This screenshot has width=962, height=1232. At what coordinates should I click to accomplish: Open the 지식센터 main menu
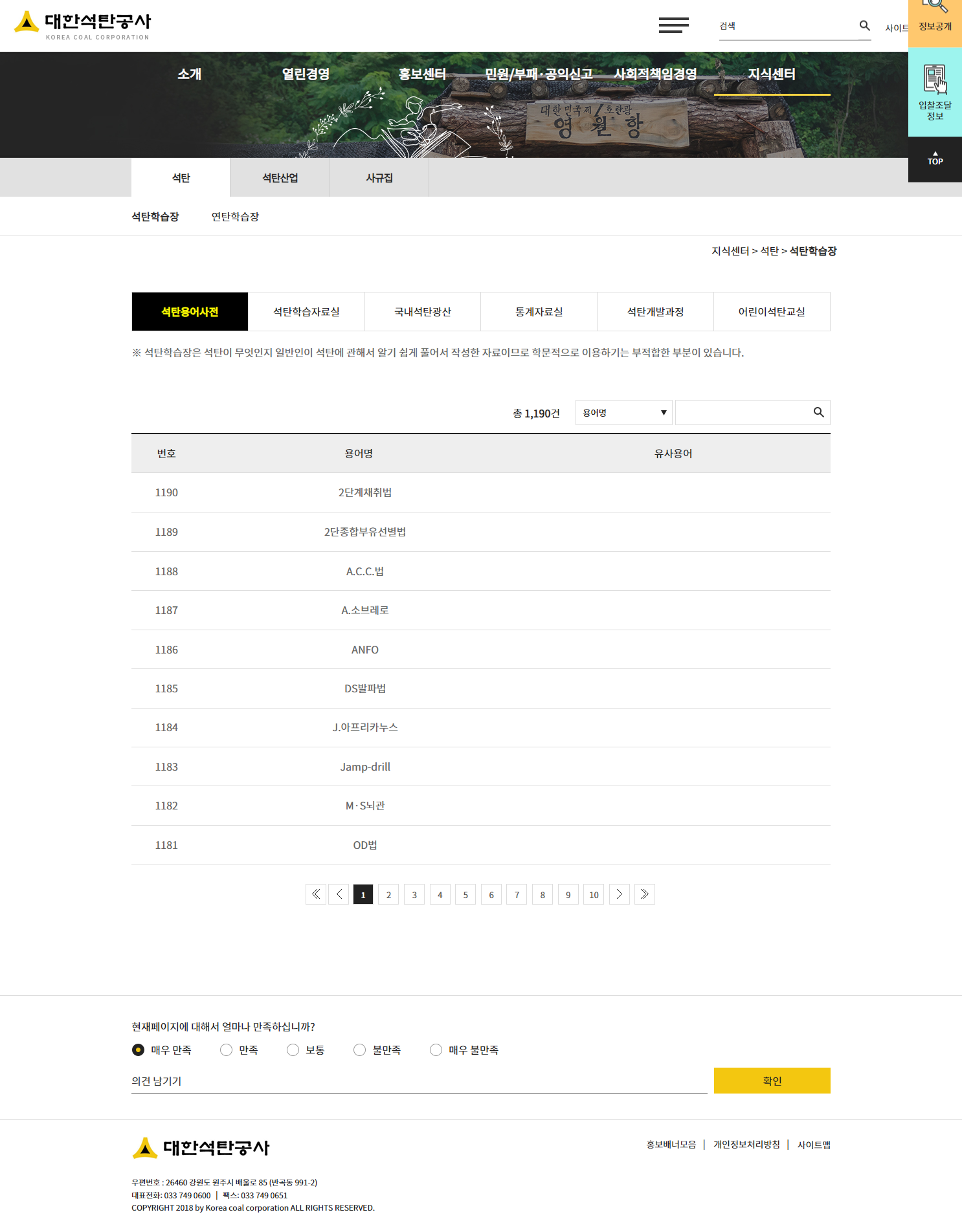click(x=772, y=74)
